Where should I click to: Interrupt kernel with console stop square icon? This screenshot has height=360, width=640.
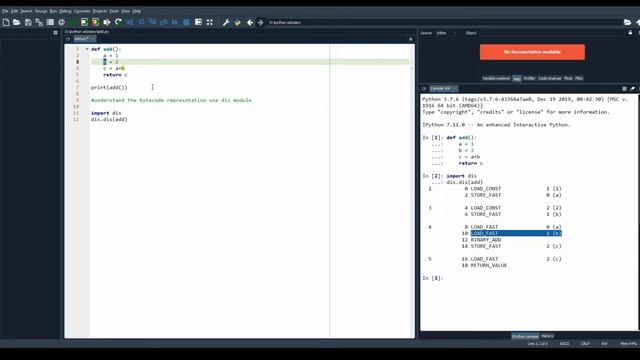[x=624, y=89]
